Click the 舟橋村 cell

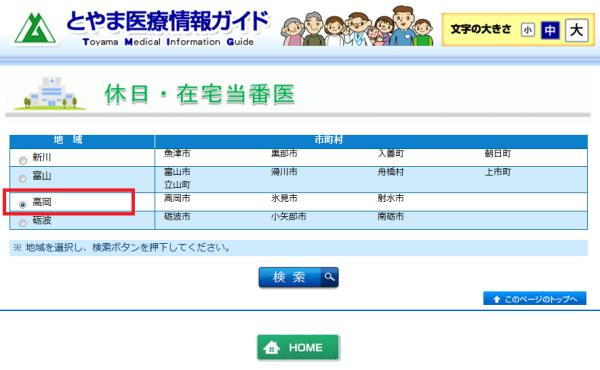click(x=391, y=172)
